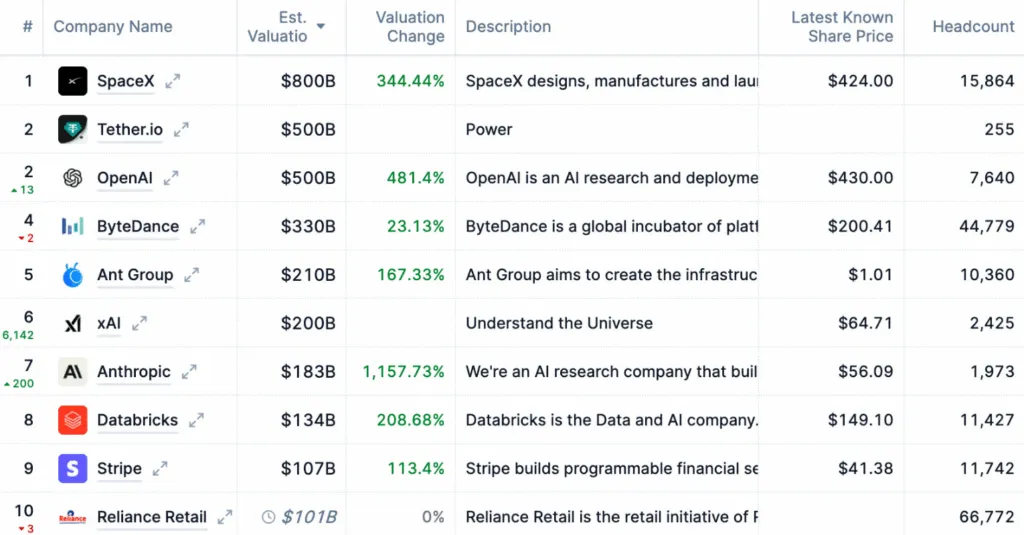Expand the SpaceX row details arrow
The image size is (1024, 535).
coord(173,81)
